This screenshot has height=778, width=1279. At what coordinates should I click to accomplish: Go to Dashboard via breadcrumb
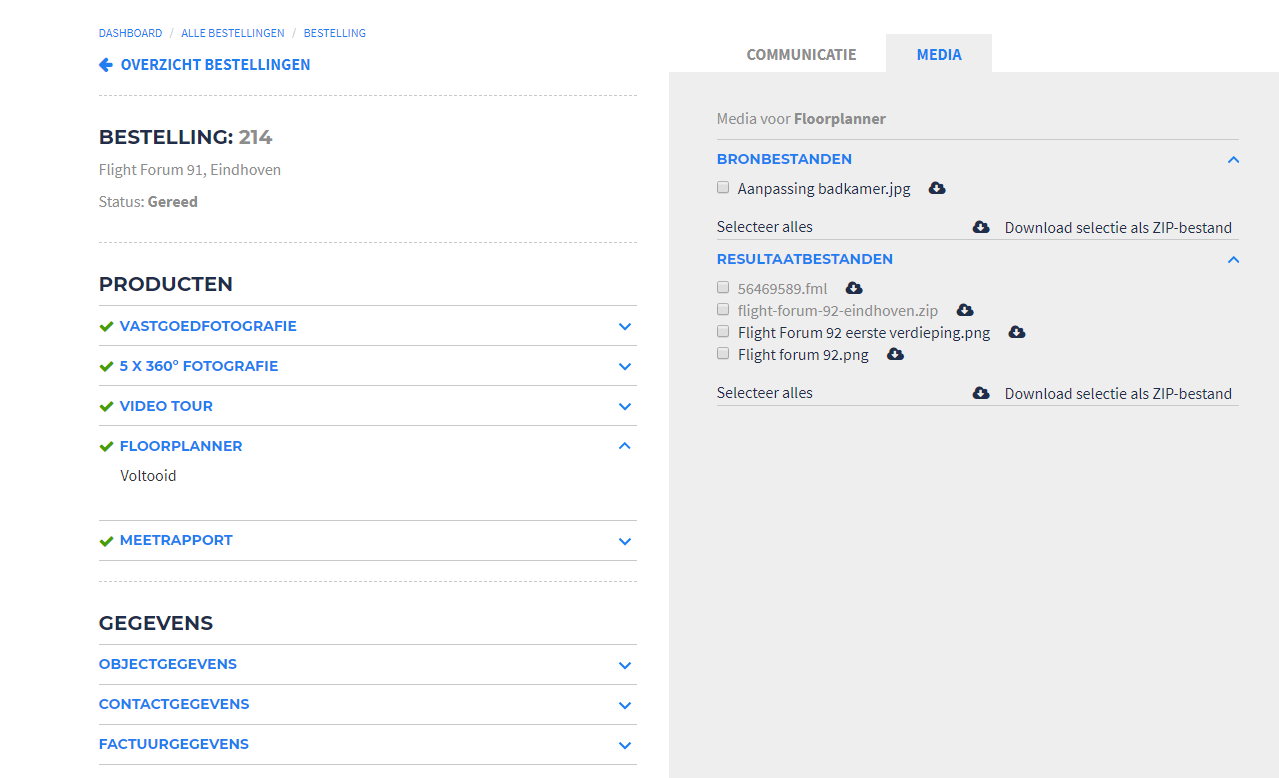click(130, 33)
